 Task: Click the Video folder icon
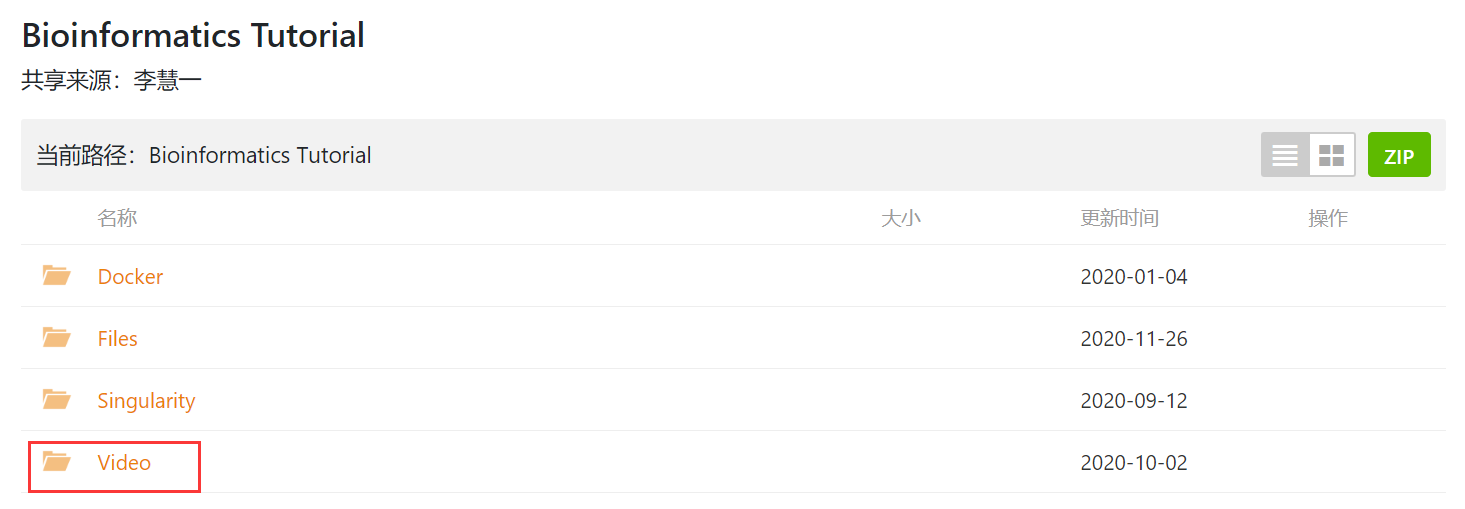click(56, 462)
